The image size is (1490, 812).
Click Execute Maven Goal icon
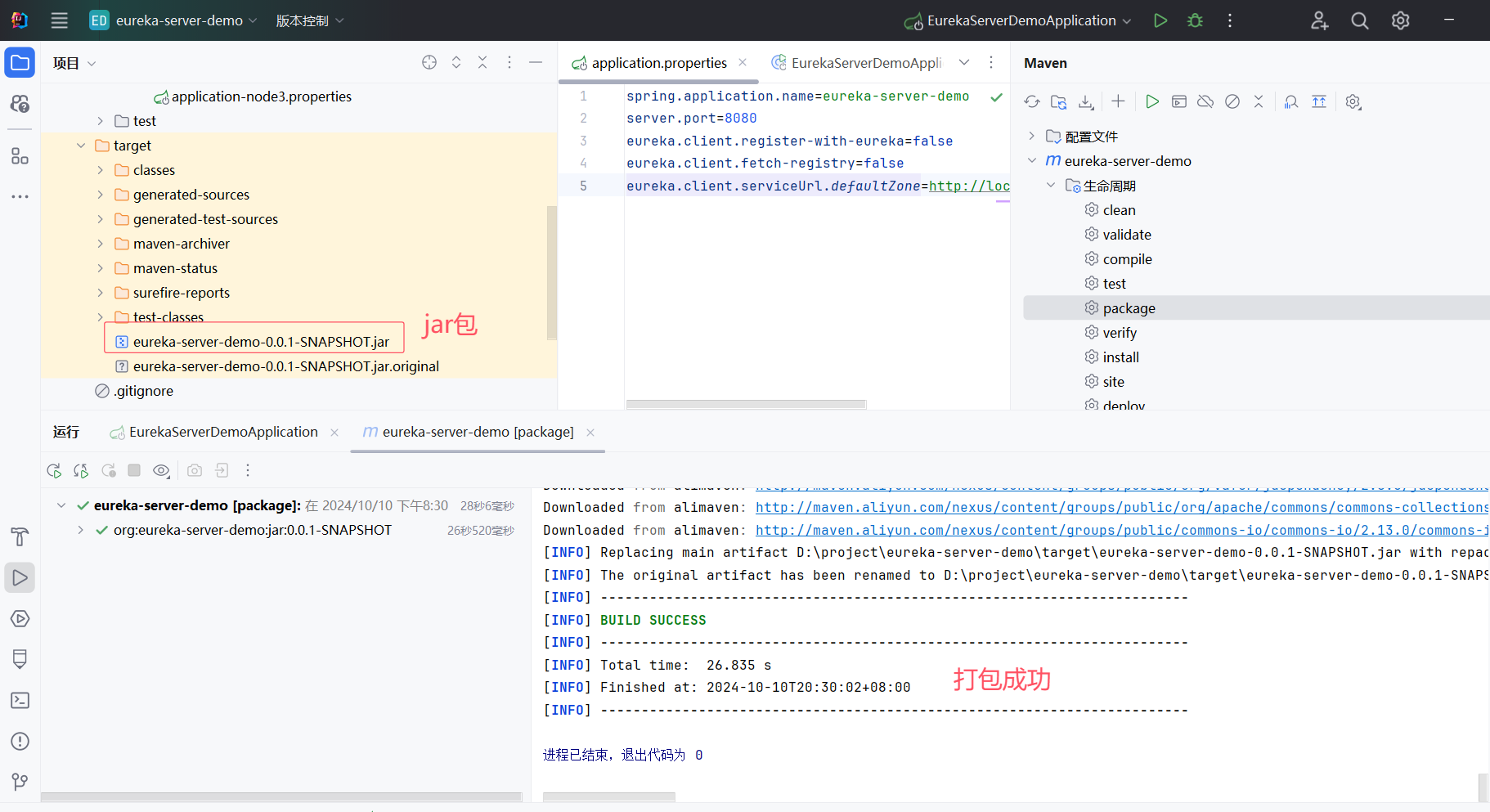click(1178, 101)
